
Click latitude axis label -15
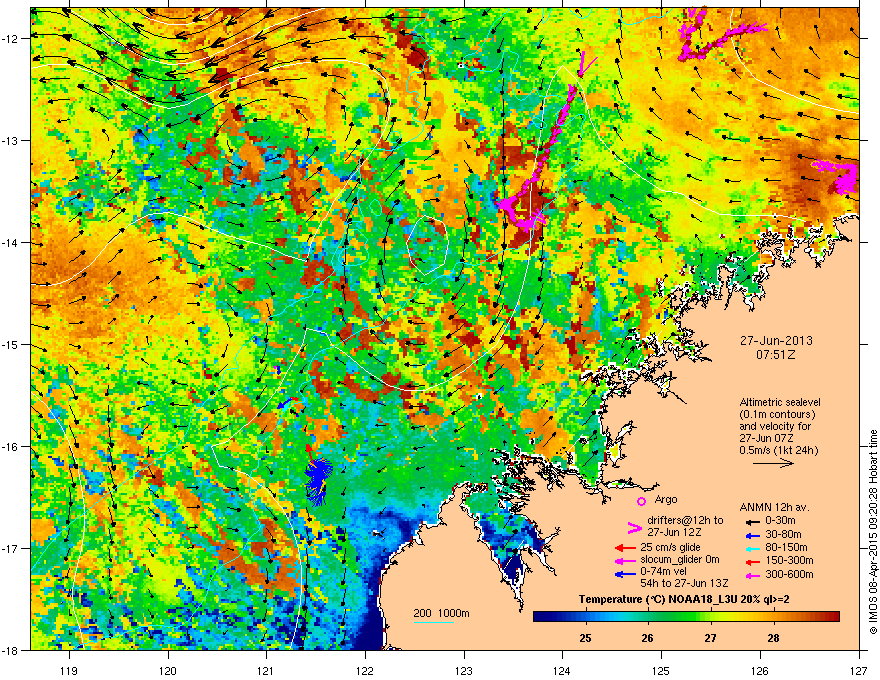11,344
